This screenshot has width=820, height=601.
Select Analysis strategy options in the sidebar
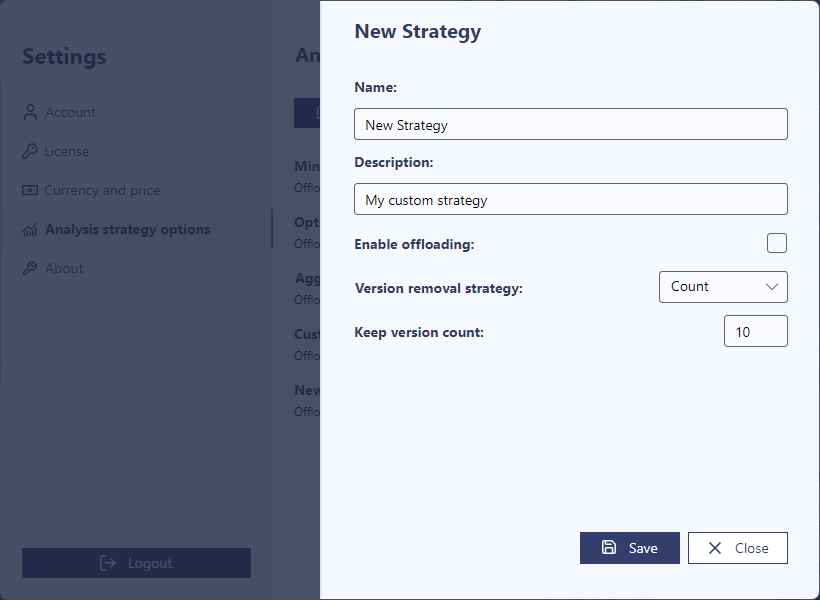[x=127, y=228]
